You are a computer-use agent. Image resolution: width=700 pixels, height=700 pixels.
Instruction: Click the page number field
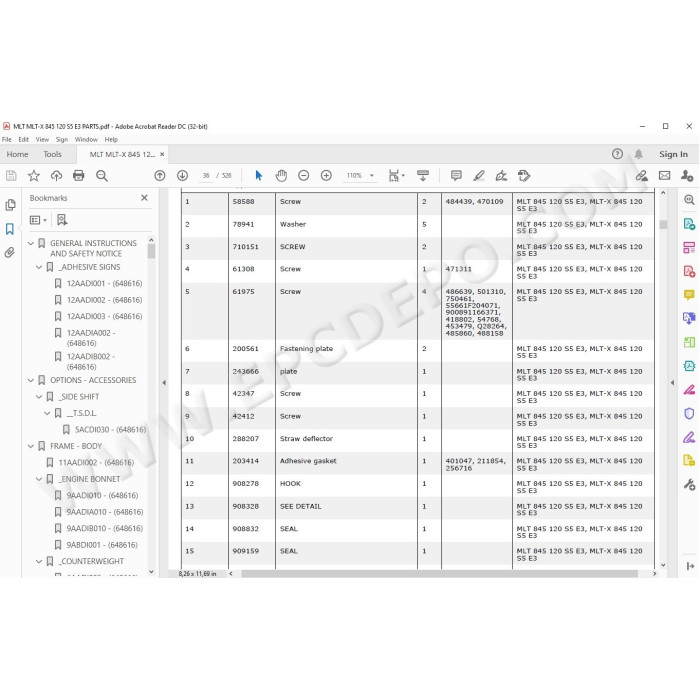click(206, 176)
